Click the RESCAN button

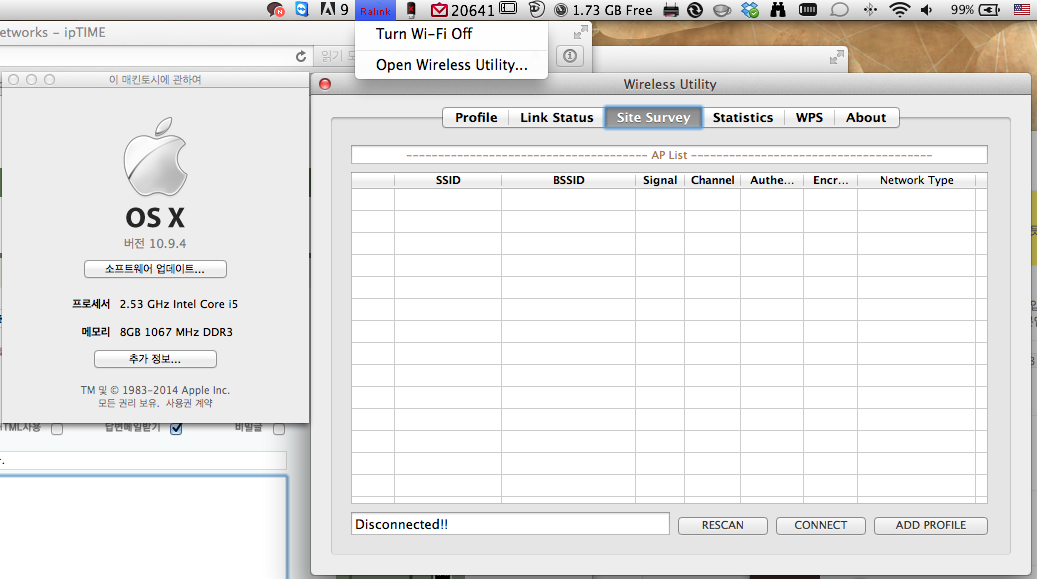(723, 525)
